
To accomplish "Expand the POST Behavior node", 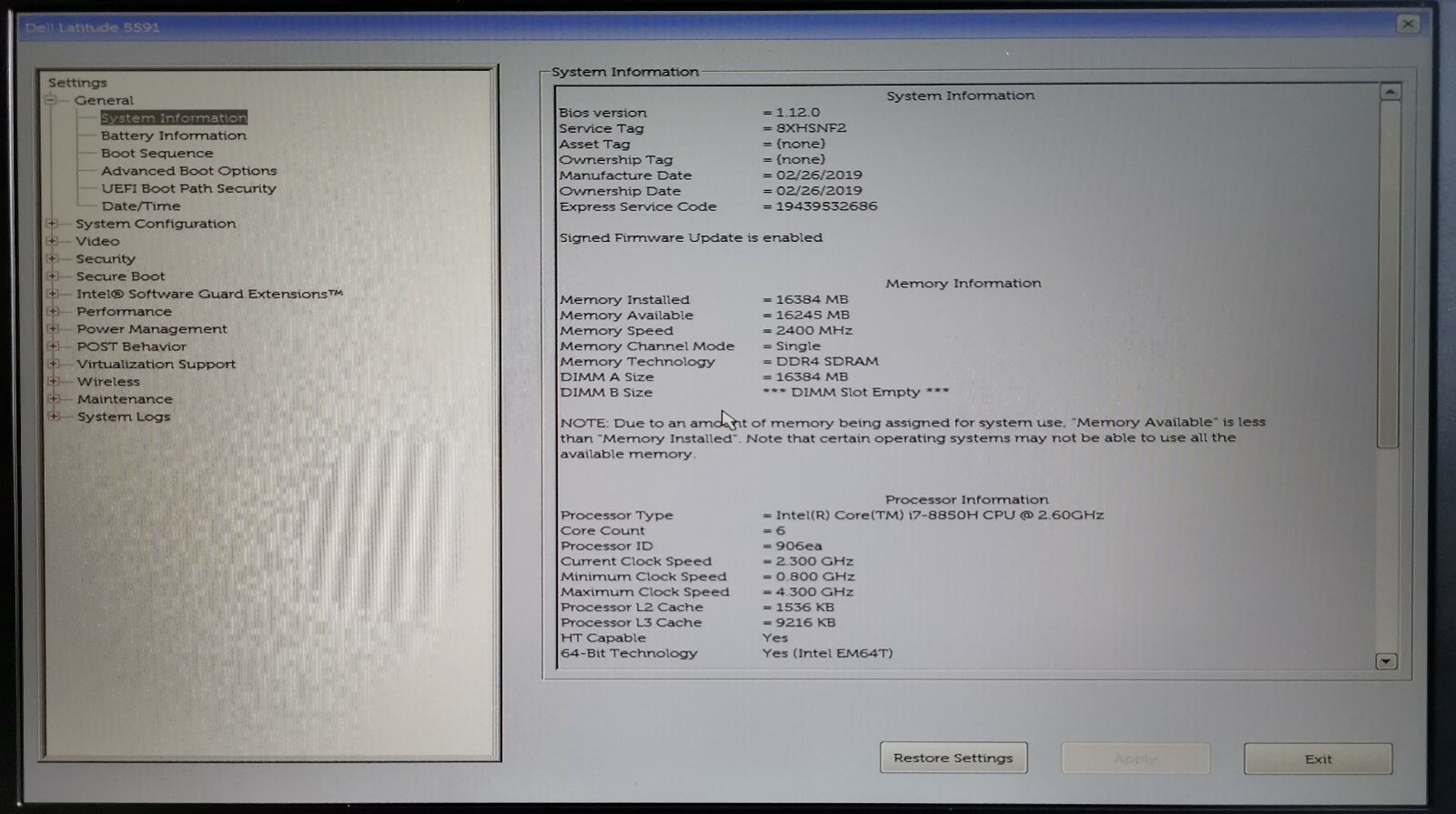I will [54, 347].
